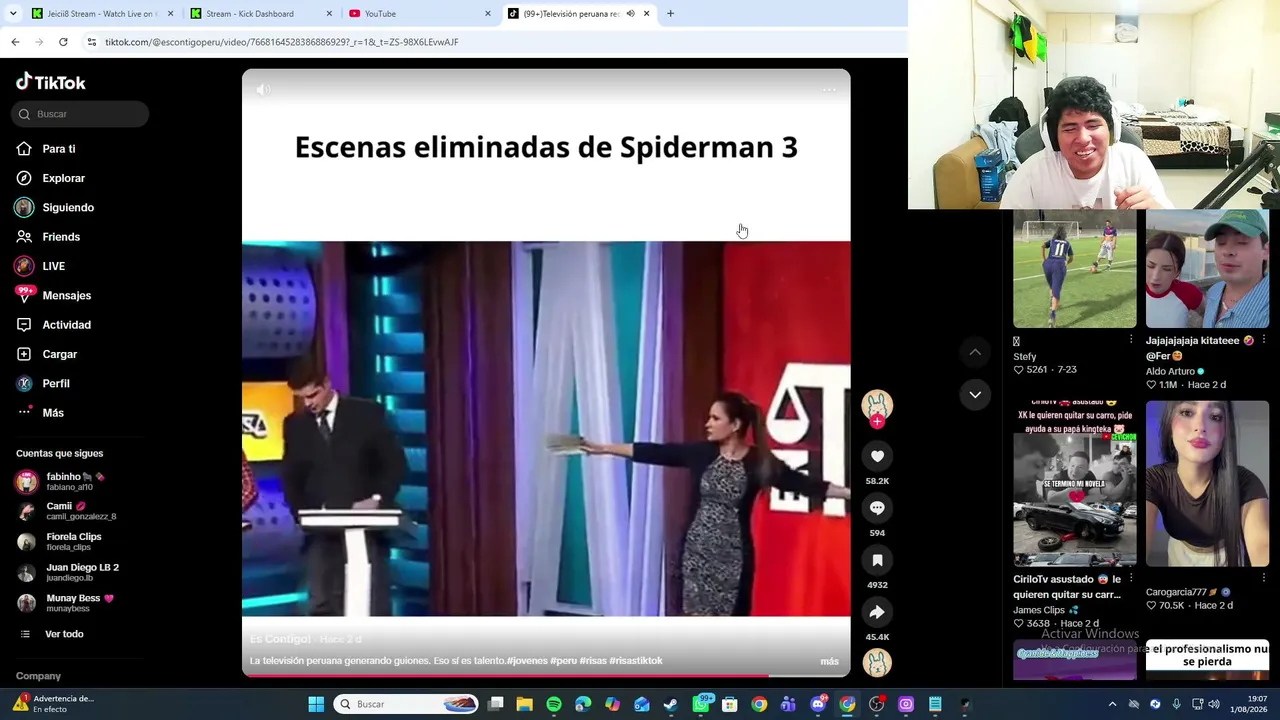Open a new browser tab
This screenshot has width=1280, height=720.
pos(670,13)
